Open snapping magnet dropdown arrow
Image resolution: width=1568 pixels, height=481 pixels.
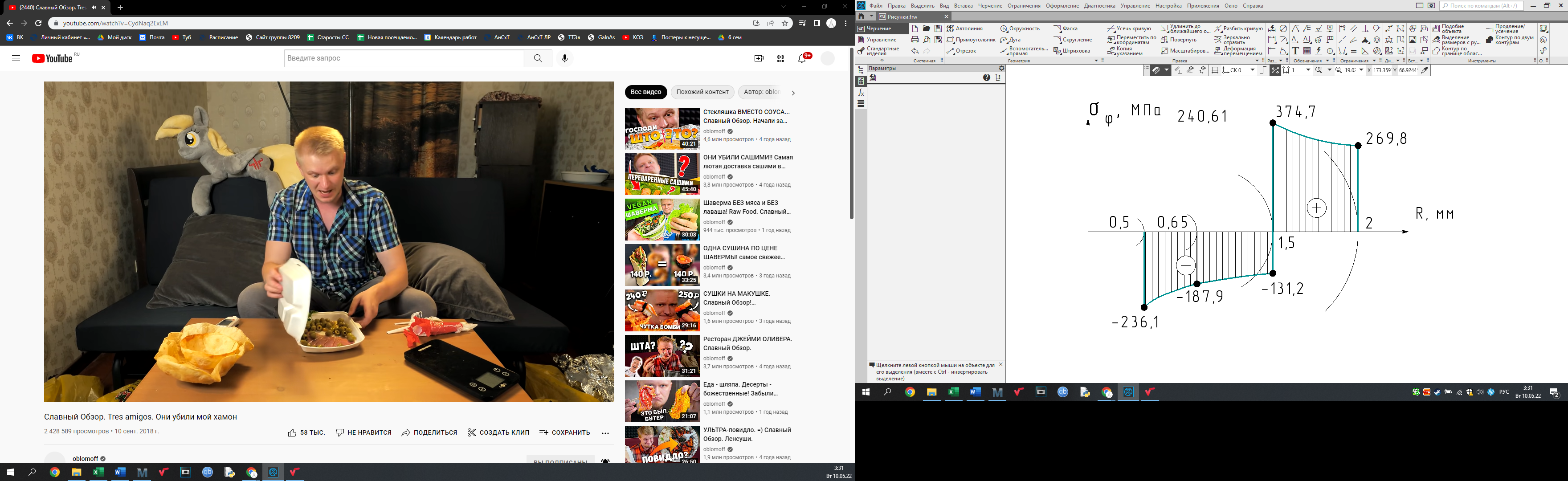click(x=1167, y=71)
